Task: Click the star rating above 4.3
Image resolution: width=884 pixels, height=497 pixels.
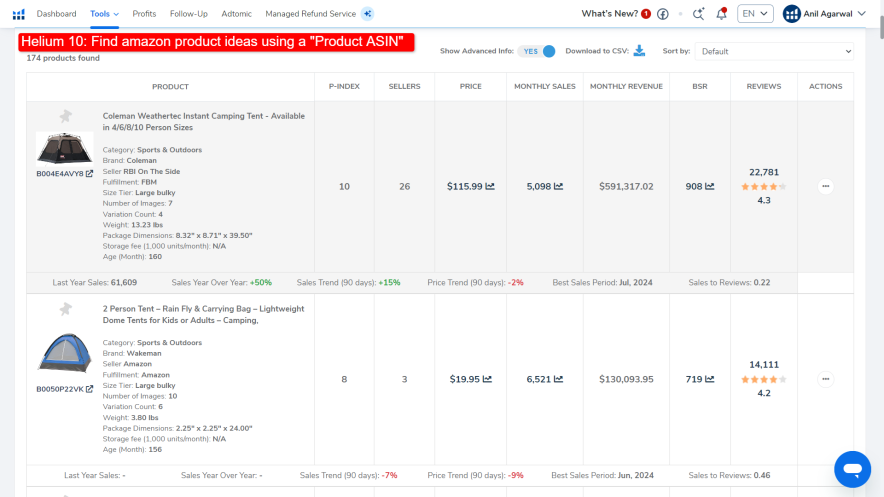Action: (764, 187)
